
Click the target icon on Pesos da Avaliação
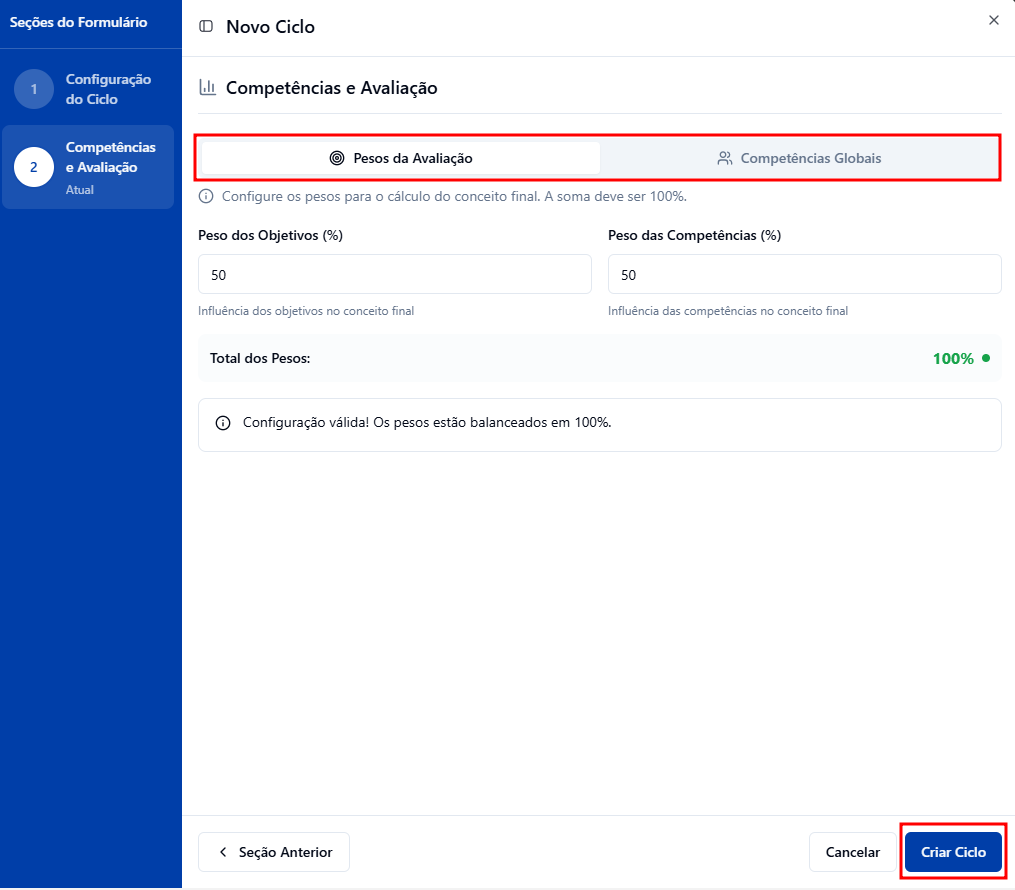coord(337,158)
